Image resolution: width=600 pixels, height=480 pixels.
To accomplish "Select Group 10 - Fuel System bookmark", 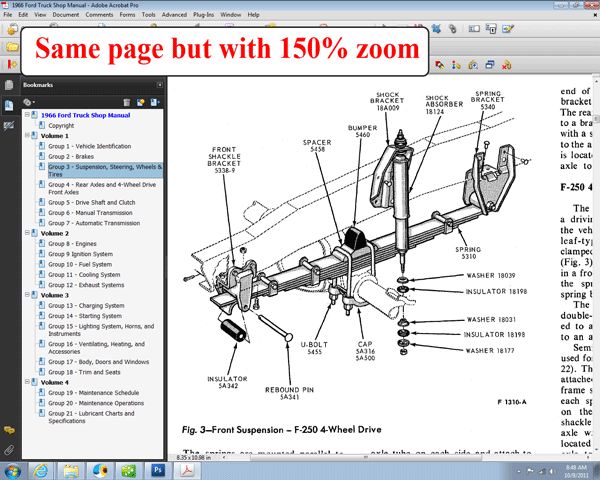I will tap(80, 264).
